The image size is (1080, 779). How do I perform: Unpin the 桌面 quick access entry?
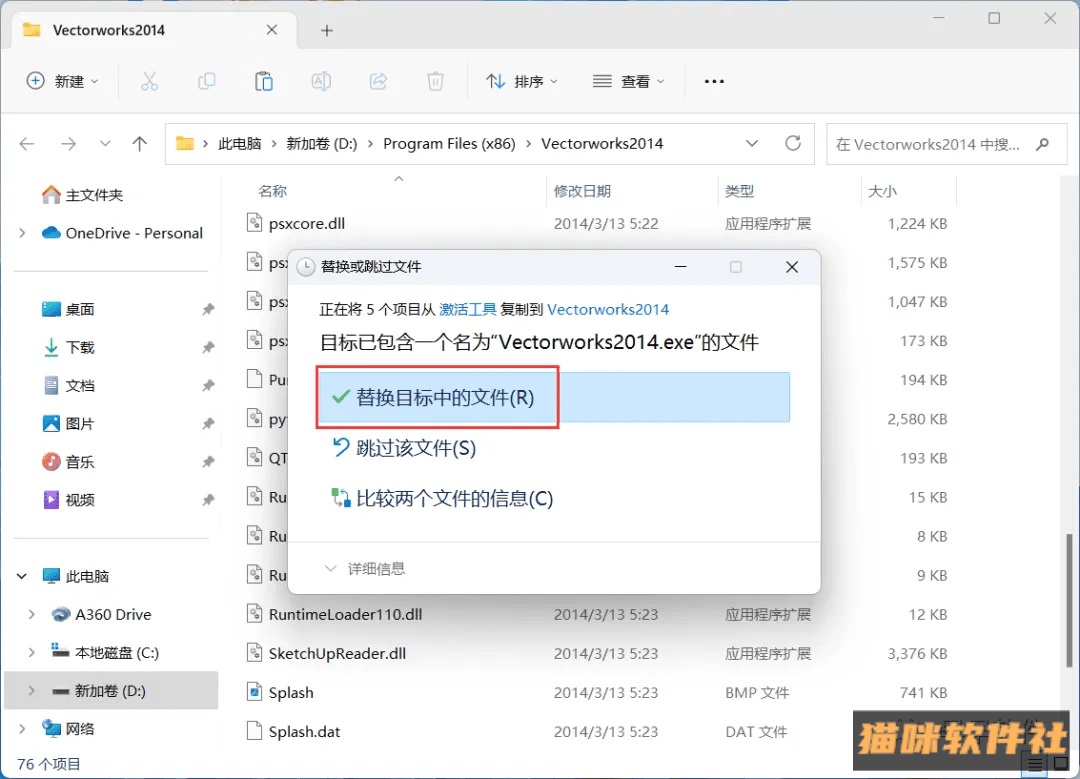coord(208,309)
